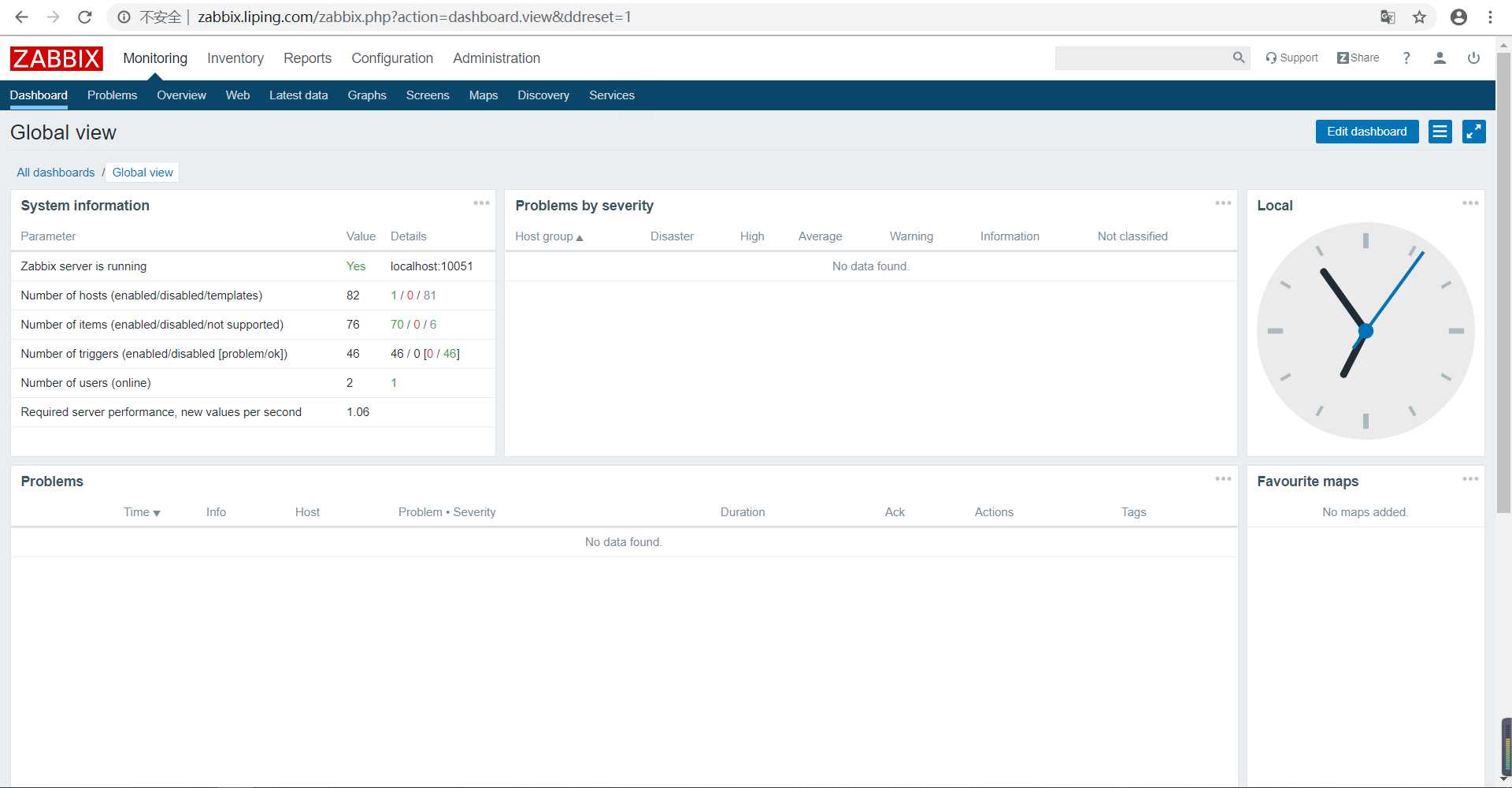Switch to the Discovery submenu tab

tap(543, 95)
